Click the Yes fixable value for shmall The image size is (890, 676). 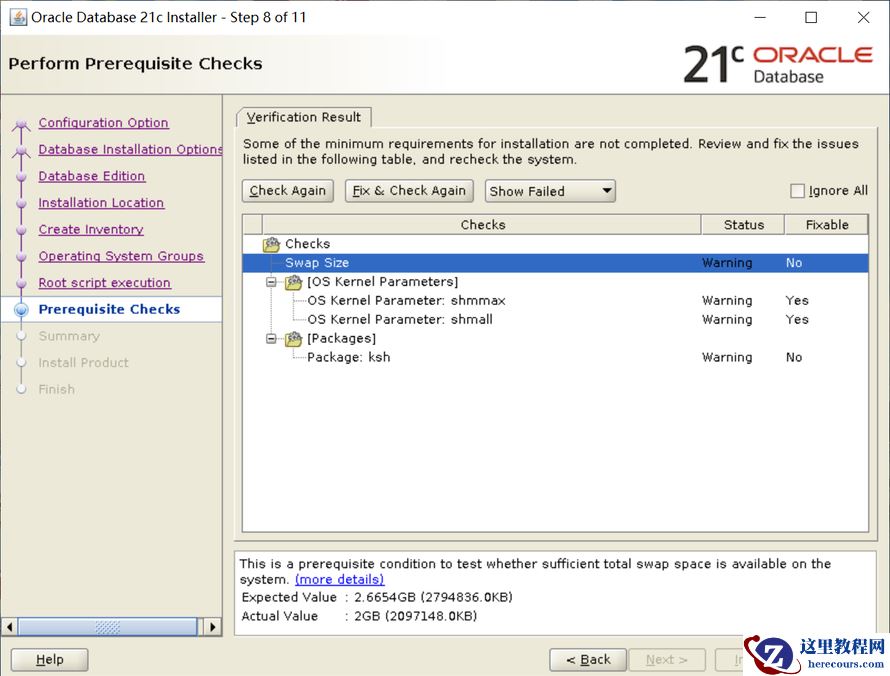pyautogui.click(x=797, y=320)
